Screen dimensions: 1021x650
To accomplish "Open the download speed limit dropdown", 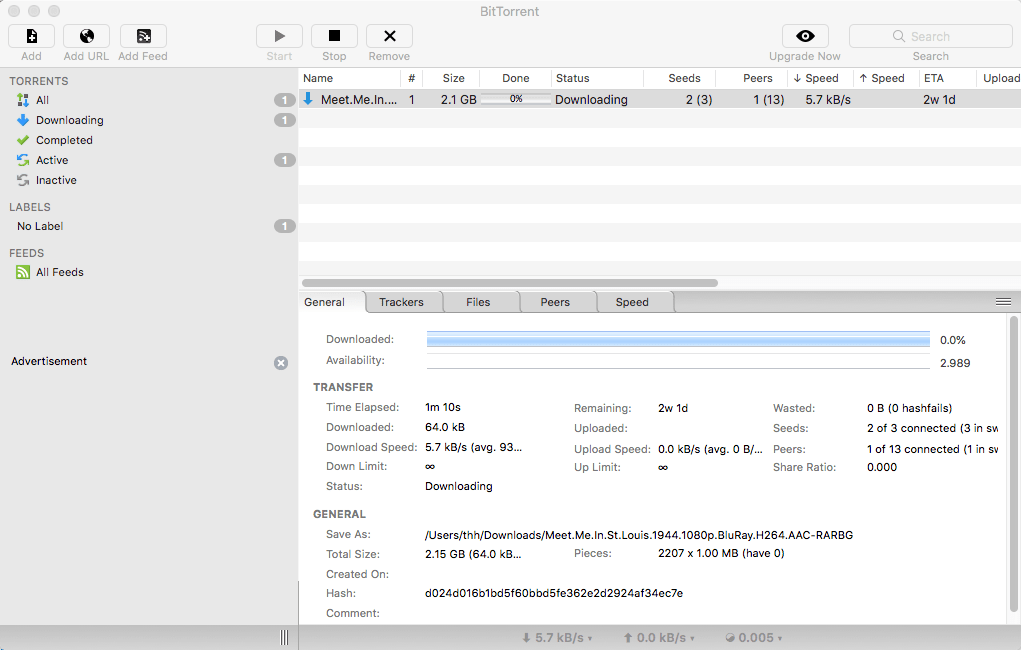I will click(x=557, y=637).
